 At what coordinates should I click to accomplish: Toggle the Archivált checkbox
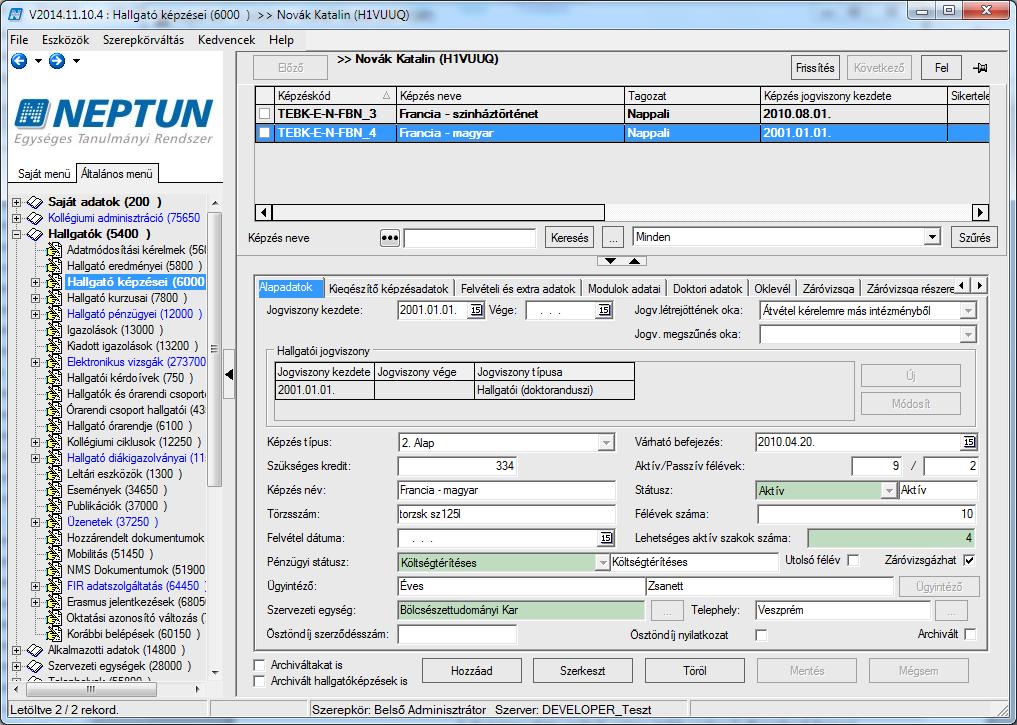(970, 634)
